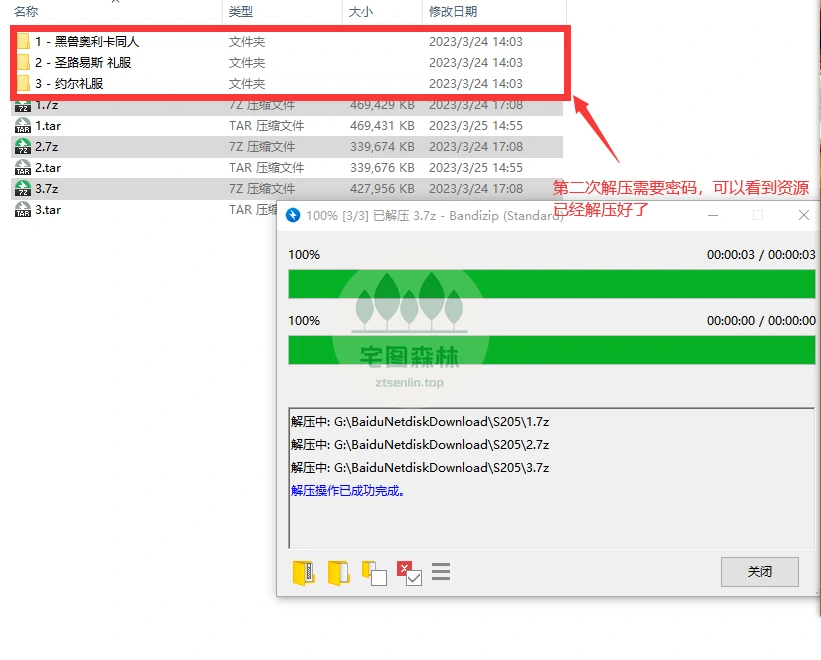Click the TAR 压缩文件 type of 2.tar
Viewport: 821px width, 660px height.
(x=266, y=167)
